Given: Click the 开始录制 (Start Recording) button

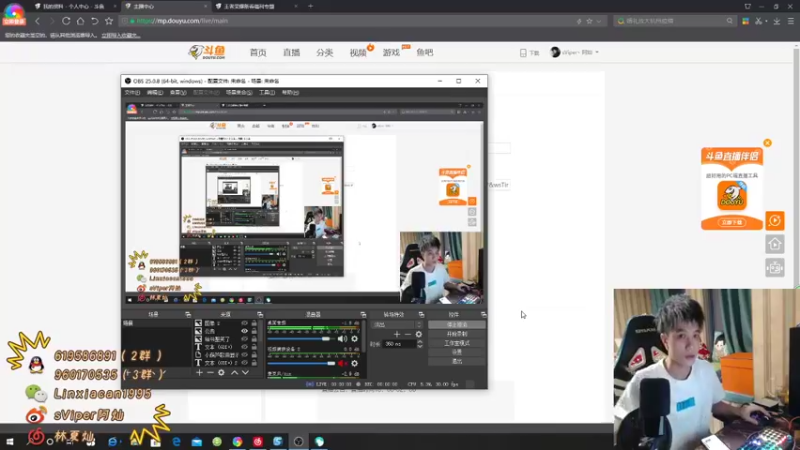Looking at the screenshot, I should tap(457, 334).
